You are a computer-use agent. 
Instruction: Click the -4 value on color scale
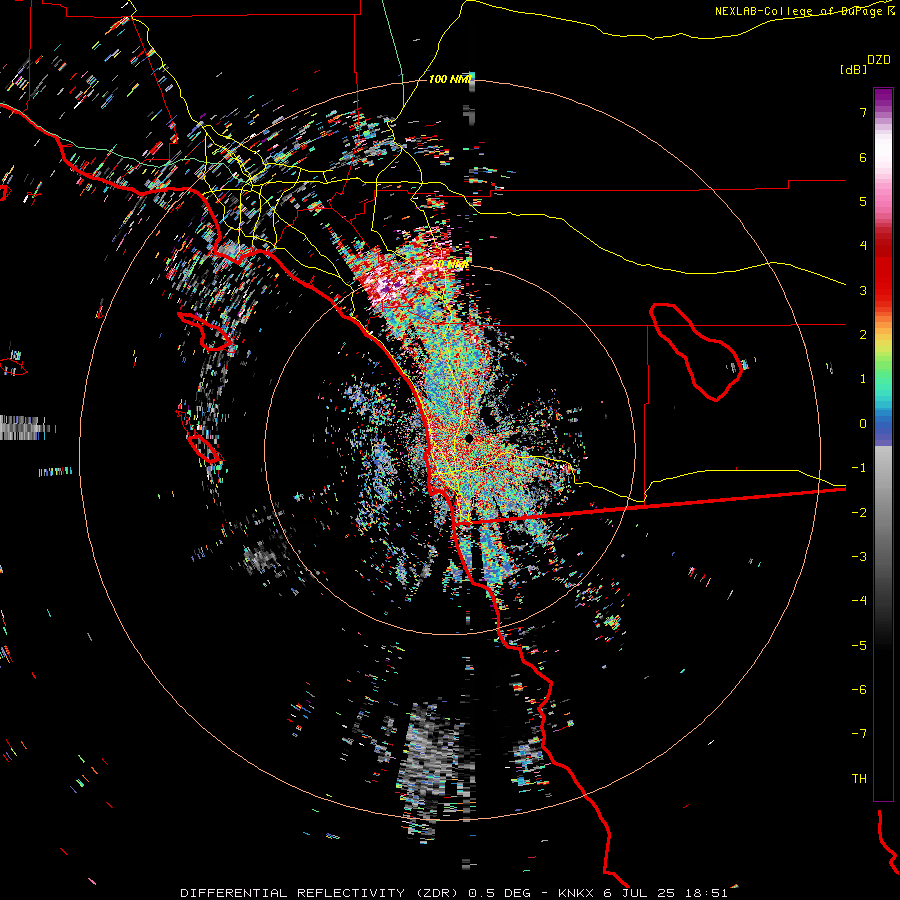pos(859,601)
